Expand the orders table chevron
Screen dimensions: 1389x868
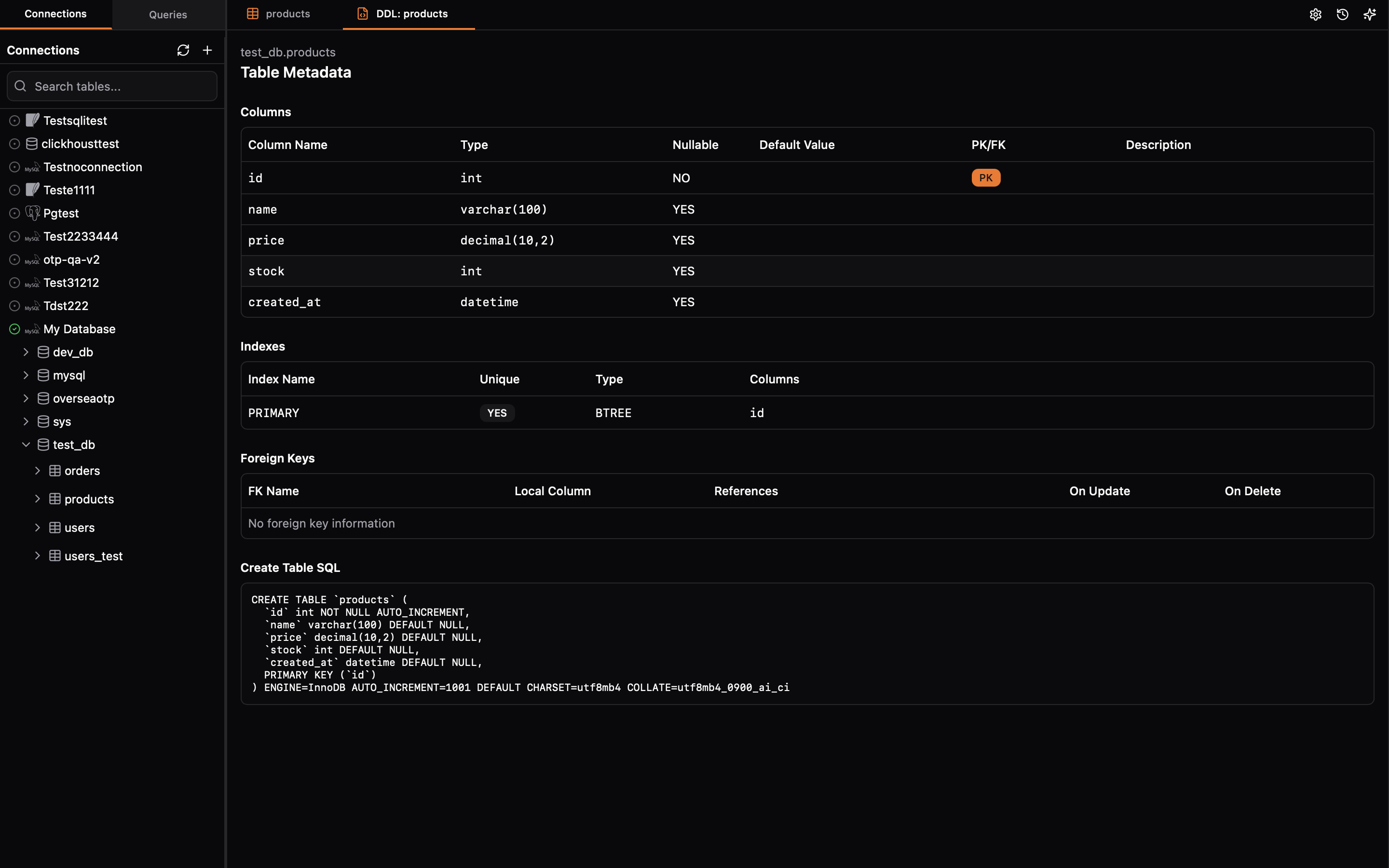point(37,471)
